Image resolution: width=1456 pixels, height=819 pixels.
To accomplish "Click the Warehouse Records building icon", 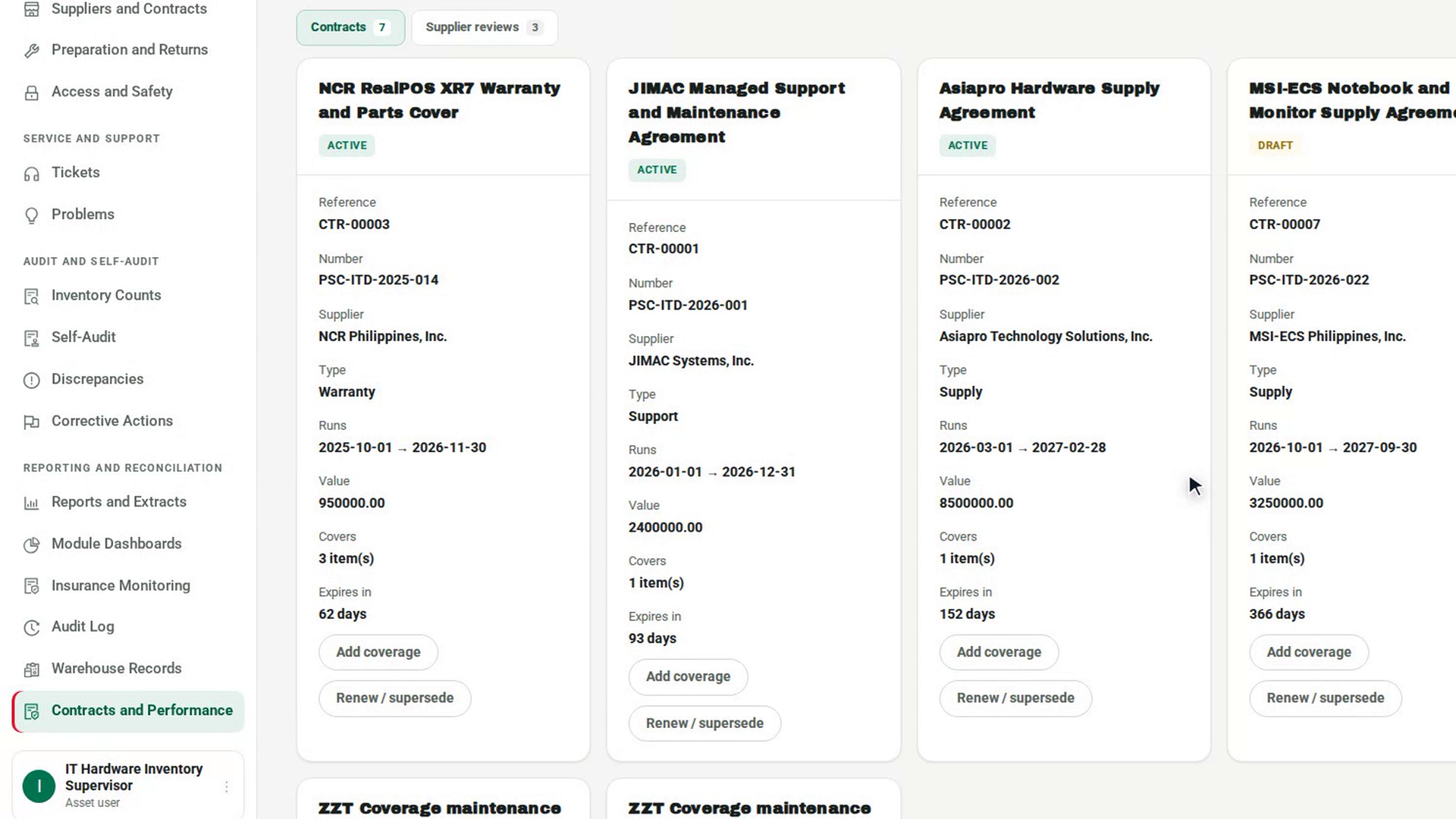I will tap(31, 670).
